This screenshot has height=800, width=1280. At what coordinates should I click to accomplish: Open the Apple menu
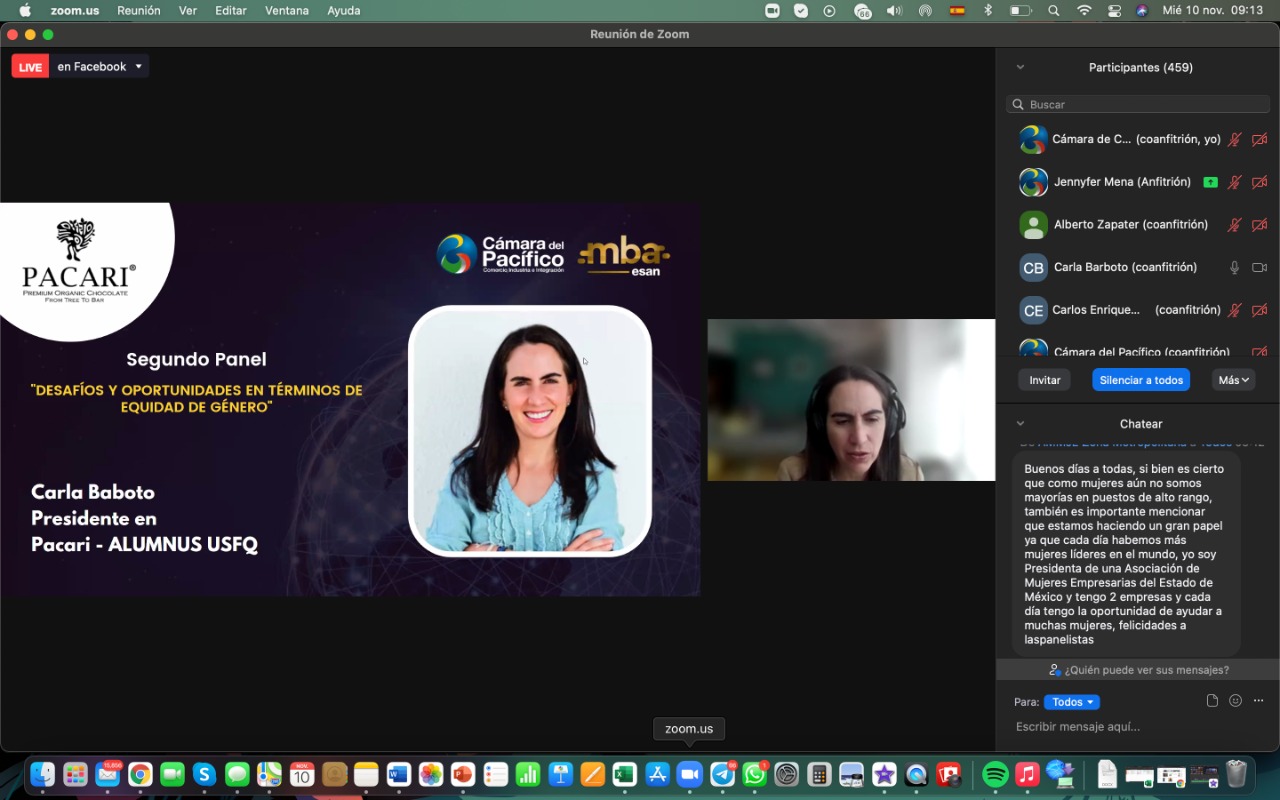(x=24, y=10)
